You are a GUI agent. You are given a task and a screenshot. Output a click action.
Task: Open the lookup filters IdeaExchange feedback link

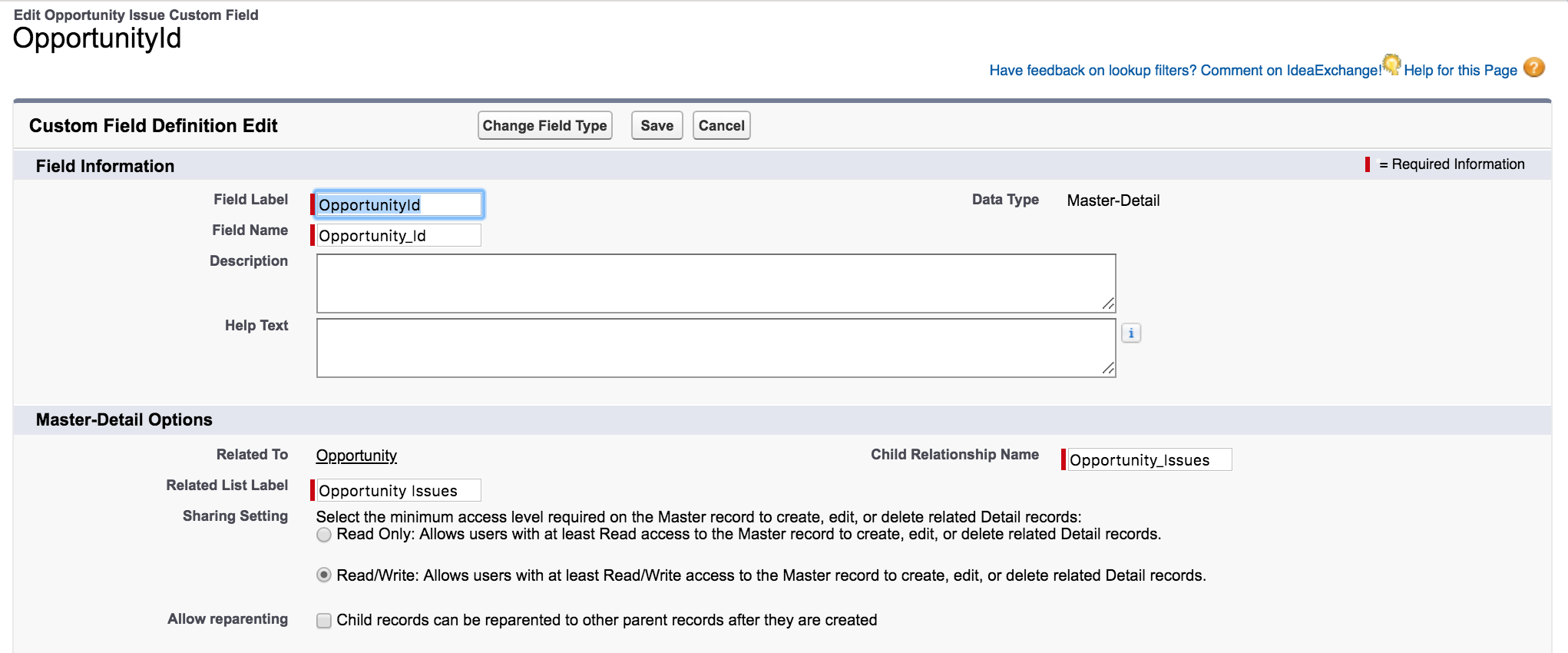1184,71
